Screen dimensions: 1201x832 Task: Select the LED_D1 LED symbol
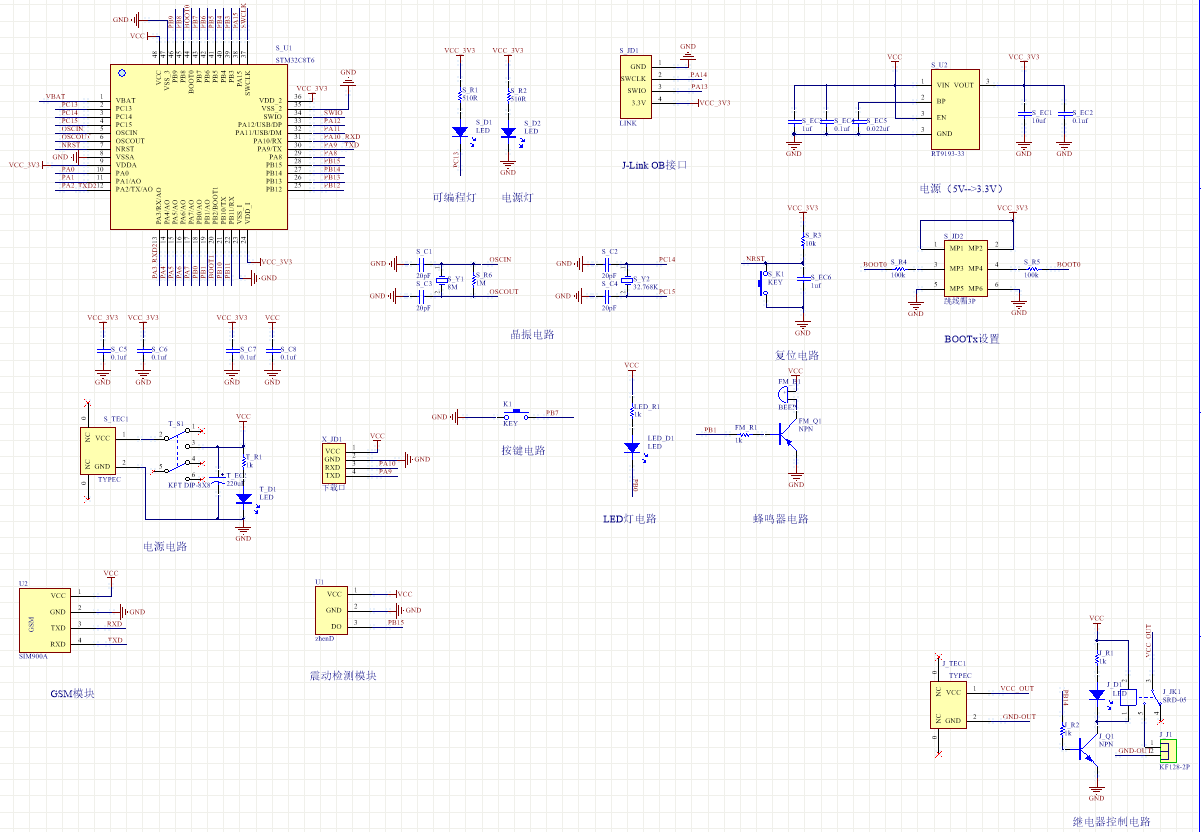[x=631, y=448]
